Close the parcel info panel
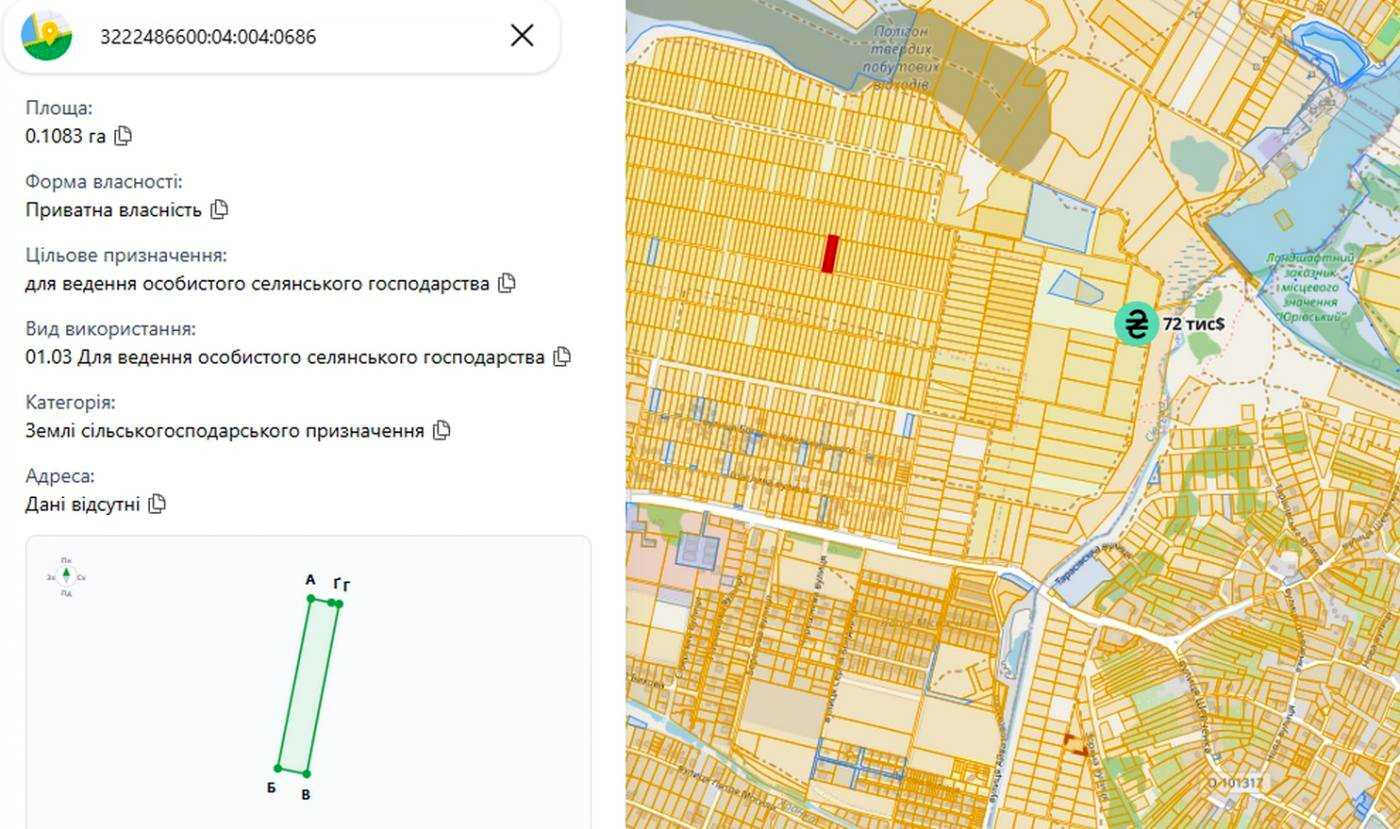 point(522,36)
